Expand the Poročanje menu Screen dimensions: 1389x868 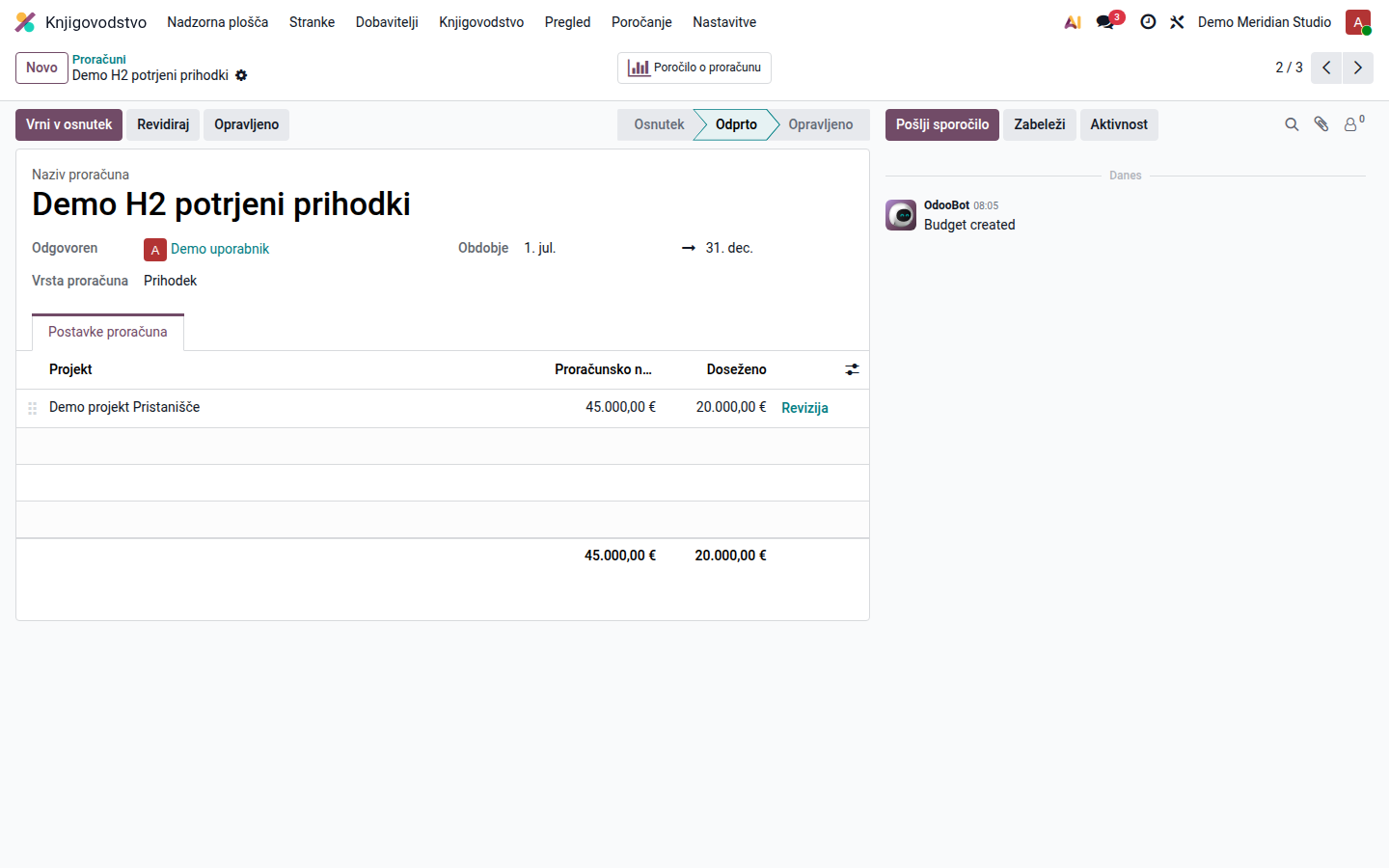tap(641, 22)
